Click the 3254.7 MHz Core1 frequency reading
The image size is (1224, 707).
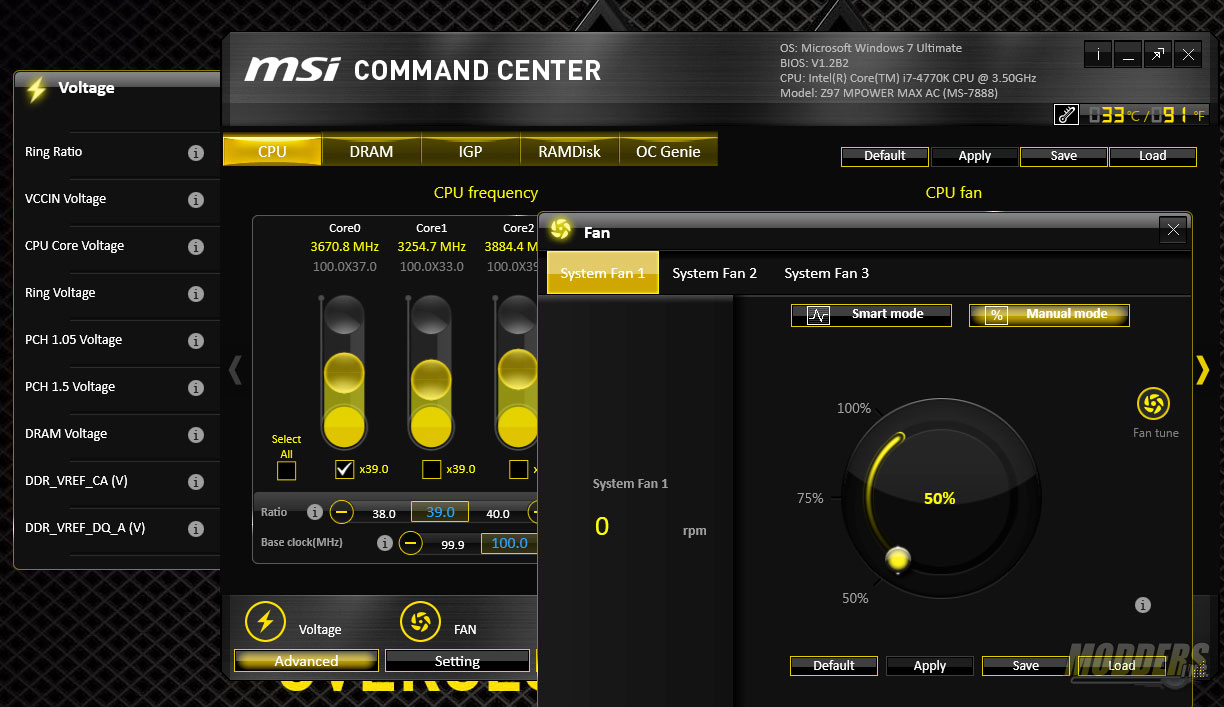pyautogui.click(x=432, y=247)
